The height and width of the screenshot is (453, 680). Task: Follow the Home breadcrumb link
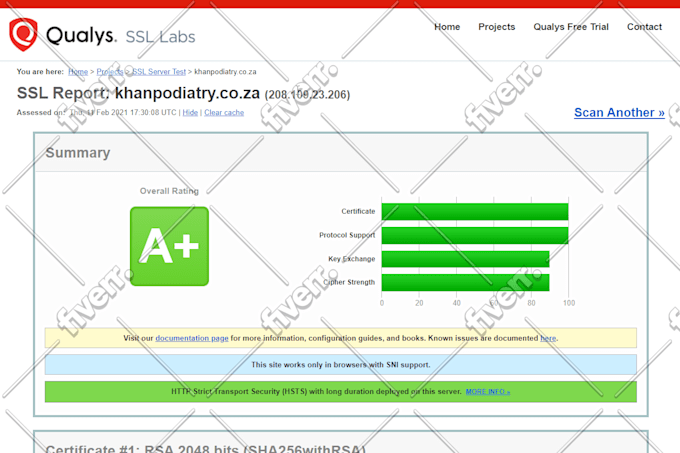[78, 72]
